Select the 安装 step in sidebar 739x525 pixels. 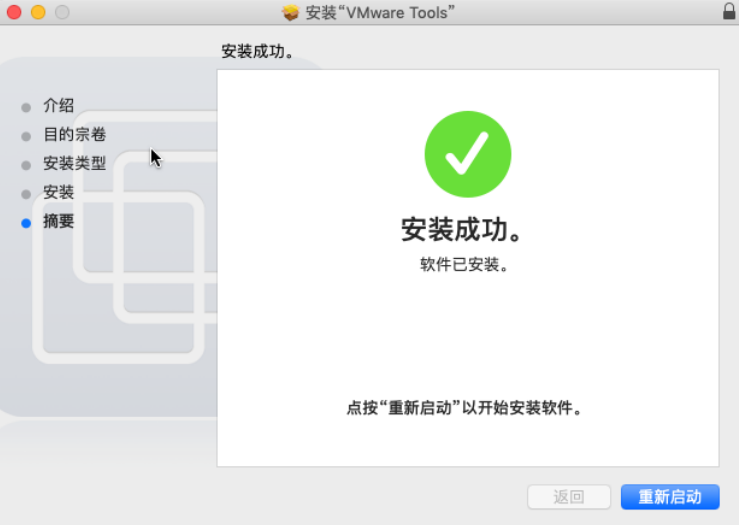pos(58,192)
